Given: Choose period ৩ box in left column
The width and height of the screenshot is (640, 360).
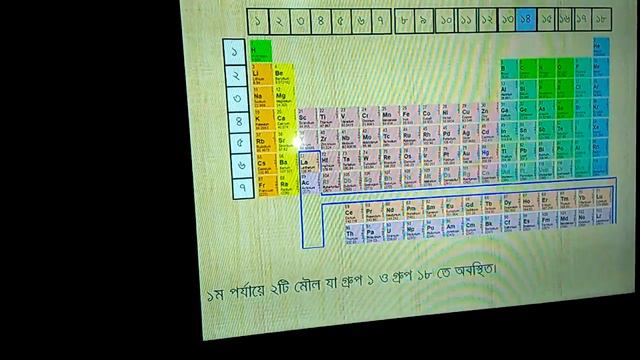Looking at the screenshot, I should click(x=238, y=99).
